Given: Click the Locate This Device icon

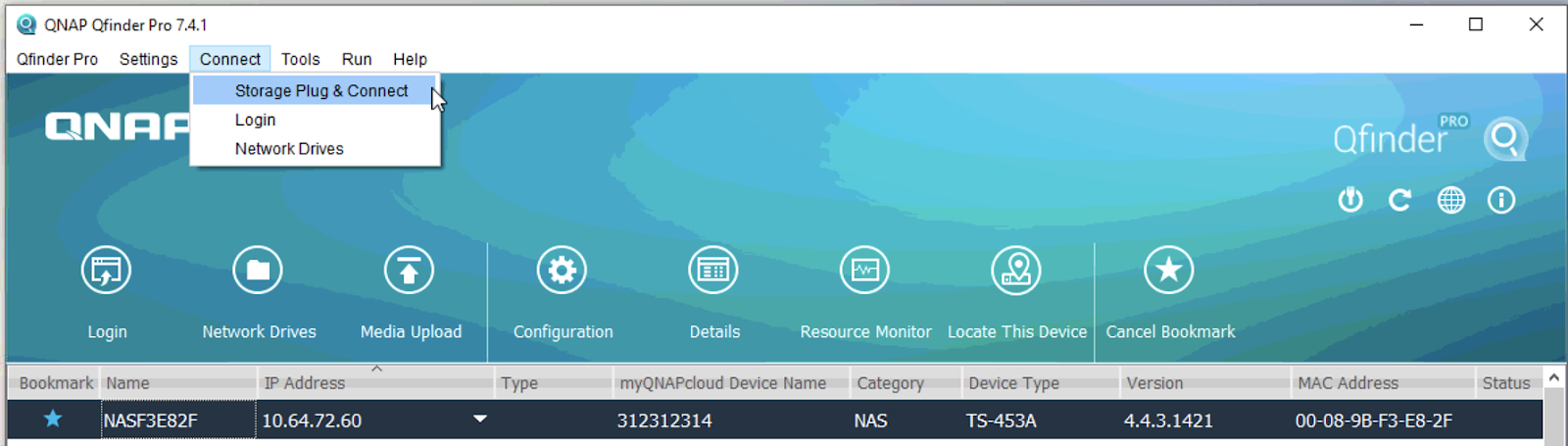Looking at the screenshot, I should 1016,271.
